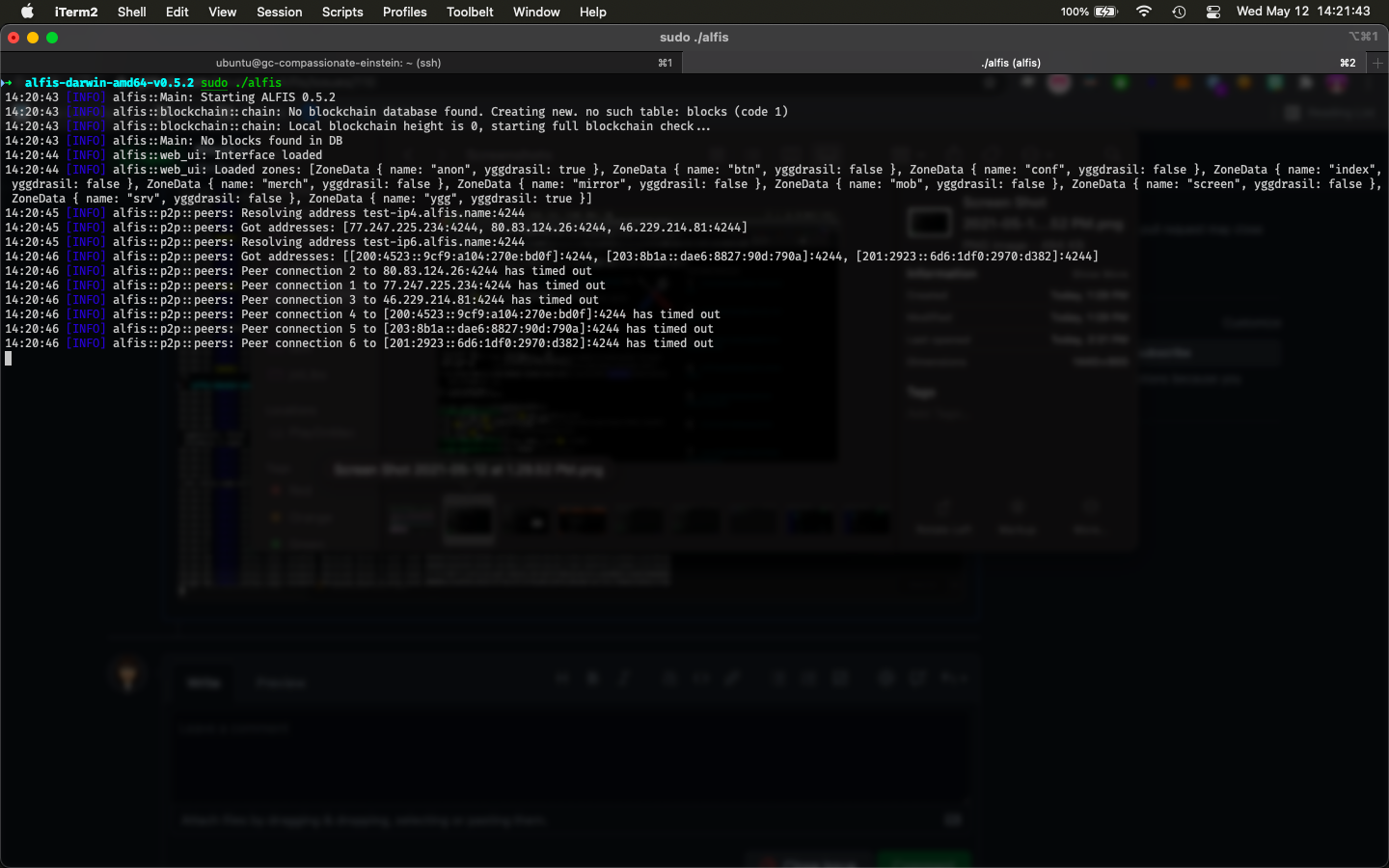
Task: Open the Scripts menu in the menu bar
Action: click(x=341, y=13)
